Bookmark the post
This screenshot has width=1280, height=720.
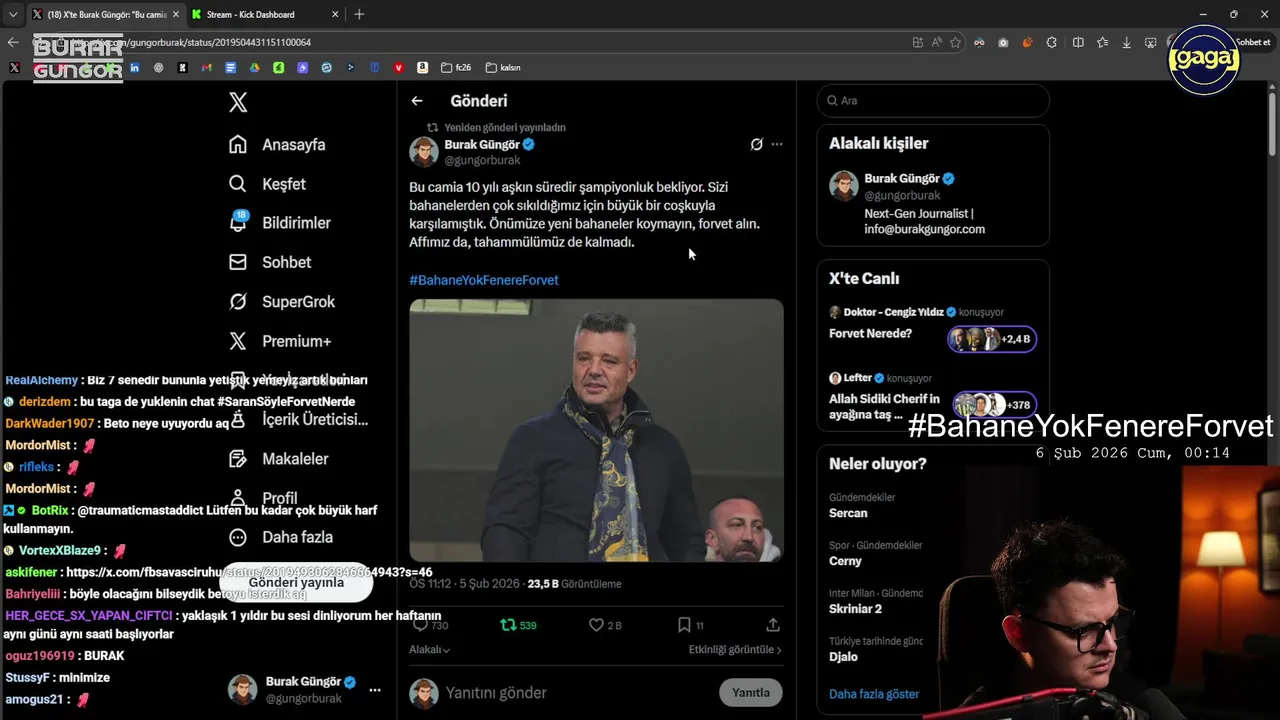coord(690,625)
